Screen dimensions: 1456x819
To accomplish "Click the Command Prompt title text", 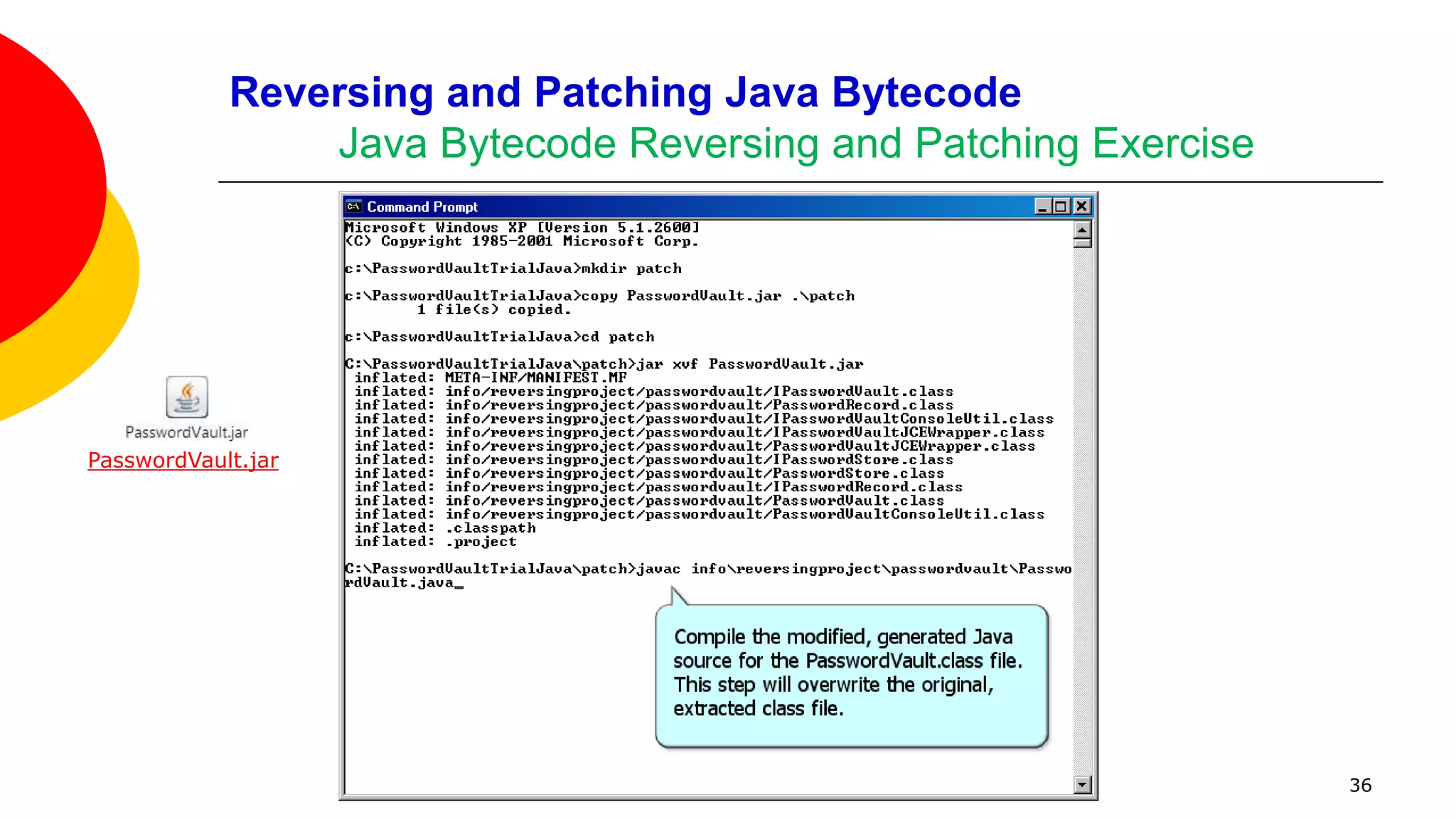I will pos(422,207).
